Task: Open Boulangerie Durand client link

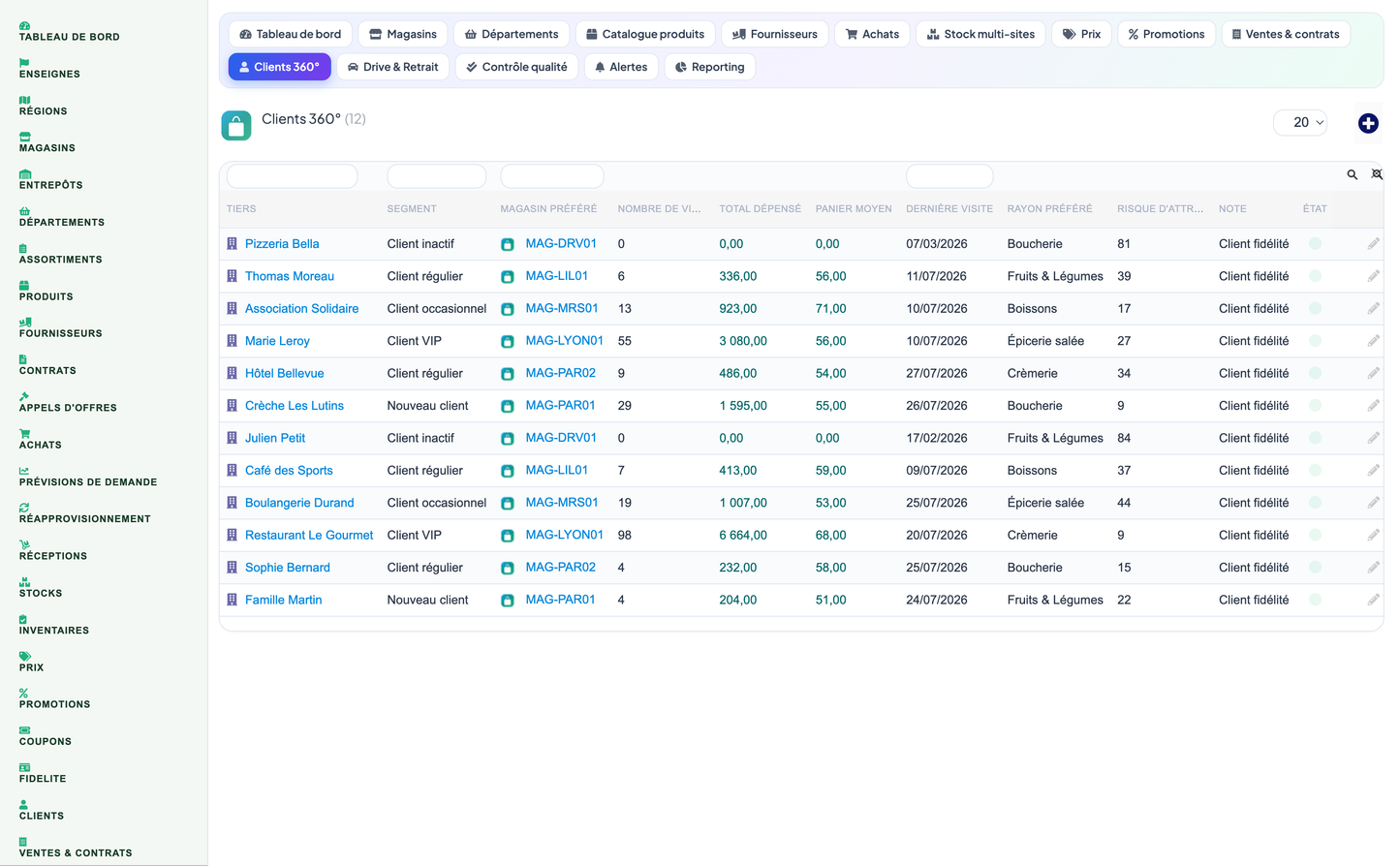Action: (x=299, y=503)
